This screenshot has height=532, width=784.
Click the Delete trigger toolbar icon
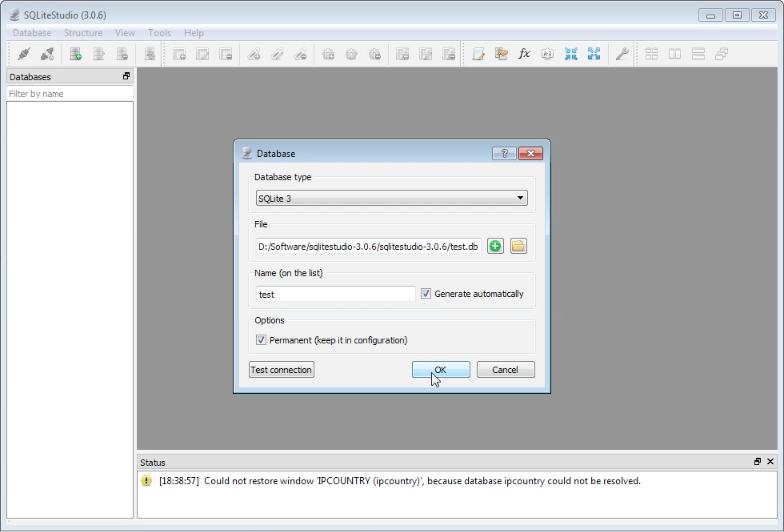pyautogui.click(x=375, y=54)
